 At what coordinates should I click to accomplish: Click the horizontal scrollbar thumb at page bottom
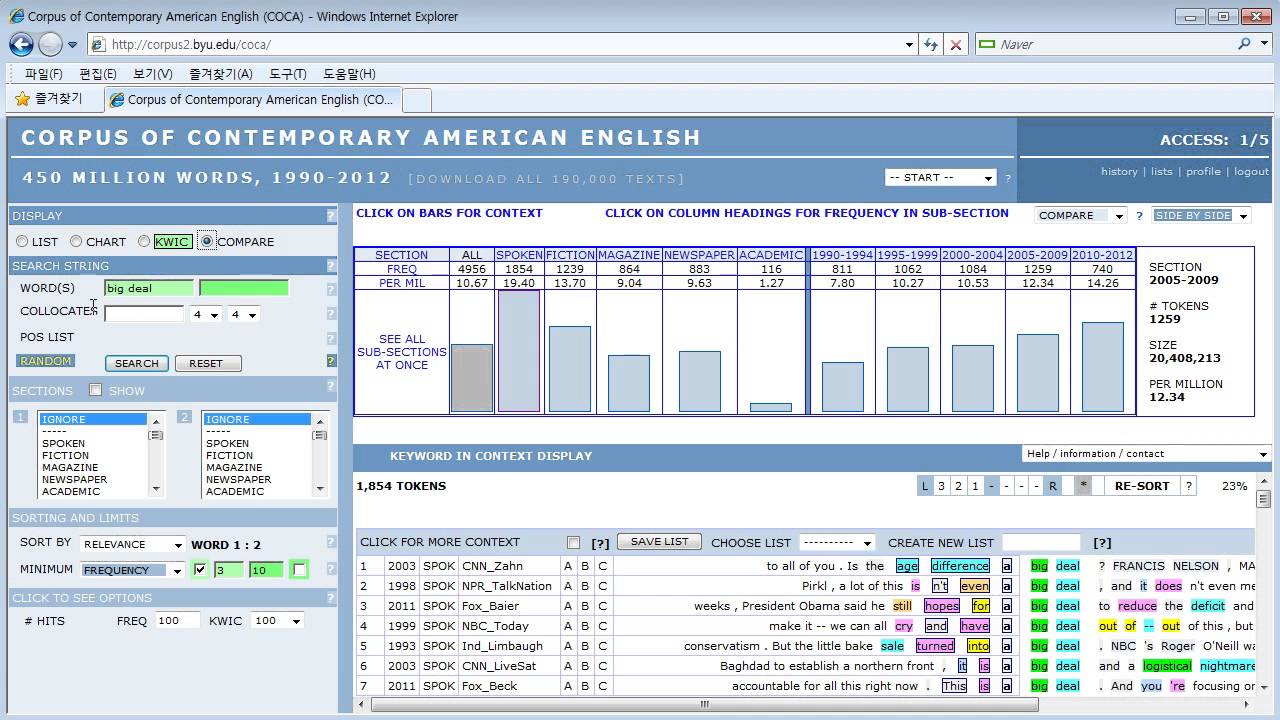(x=705, y=704)
